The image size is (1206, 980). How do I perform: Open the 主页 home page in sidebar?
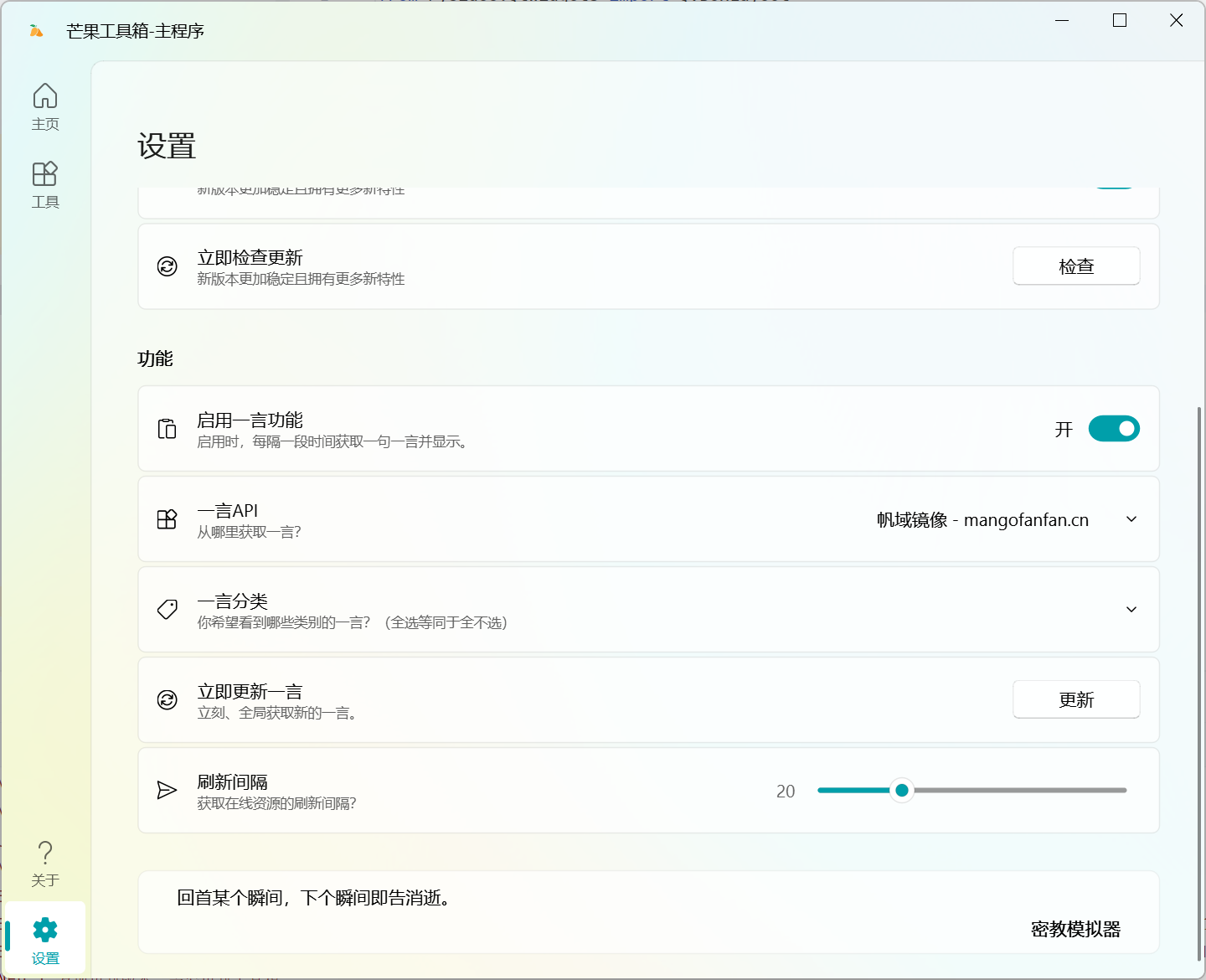(x=45, y=107)
